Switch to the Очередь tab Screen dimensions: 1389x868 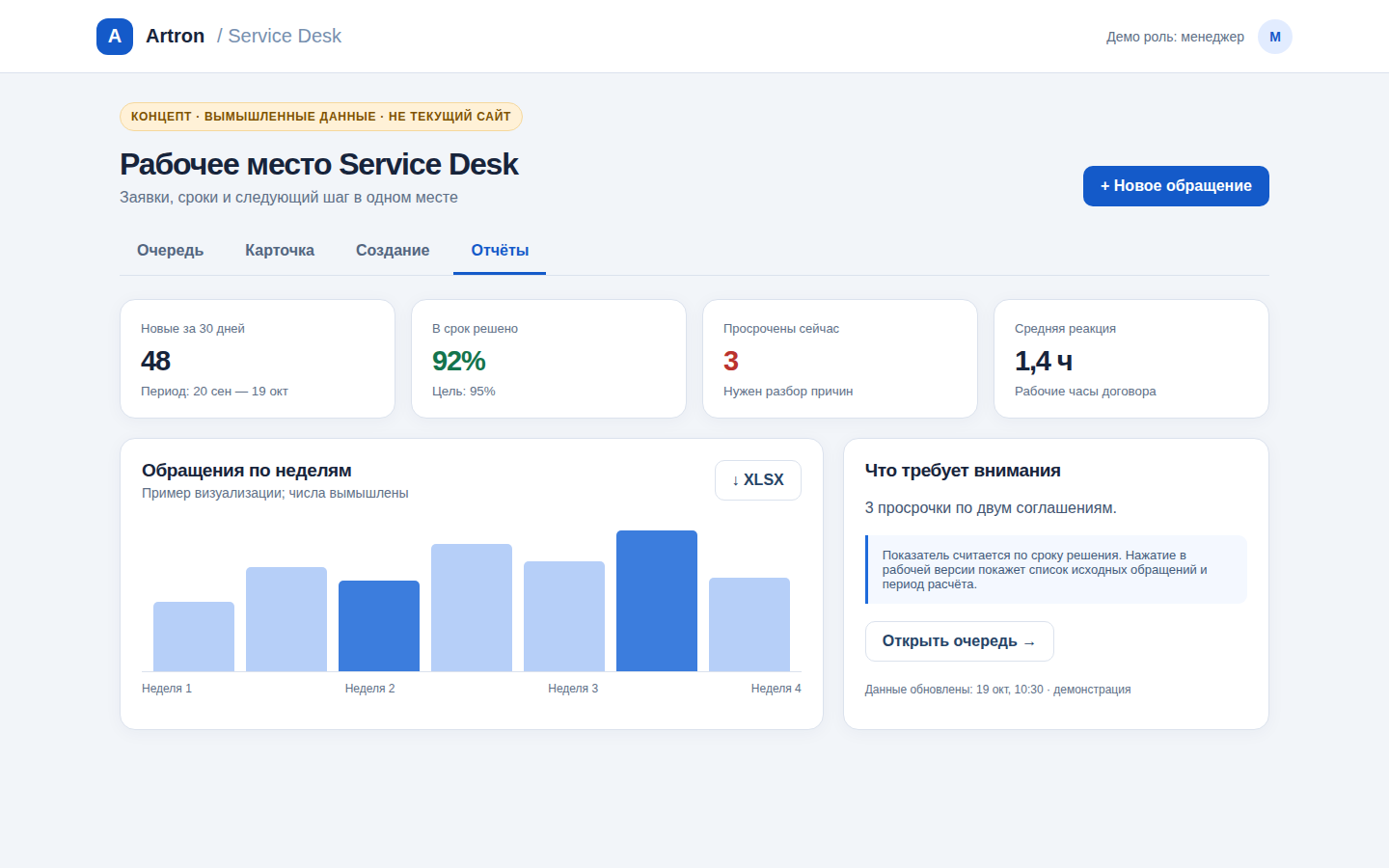171,251
